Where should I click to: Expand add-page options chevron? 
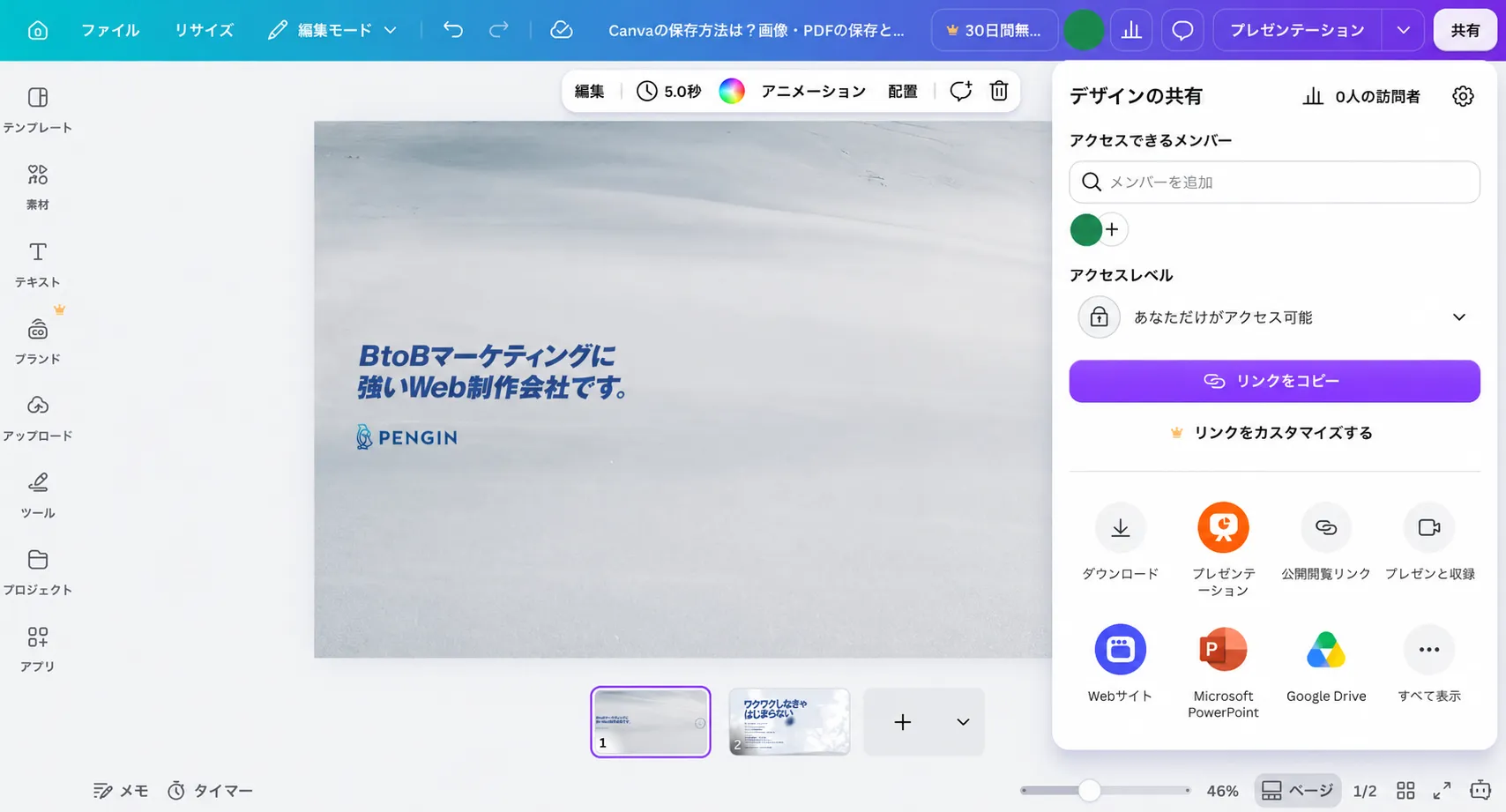[x=963, y=722]
